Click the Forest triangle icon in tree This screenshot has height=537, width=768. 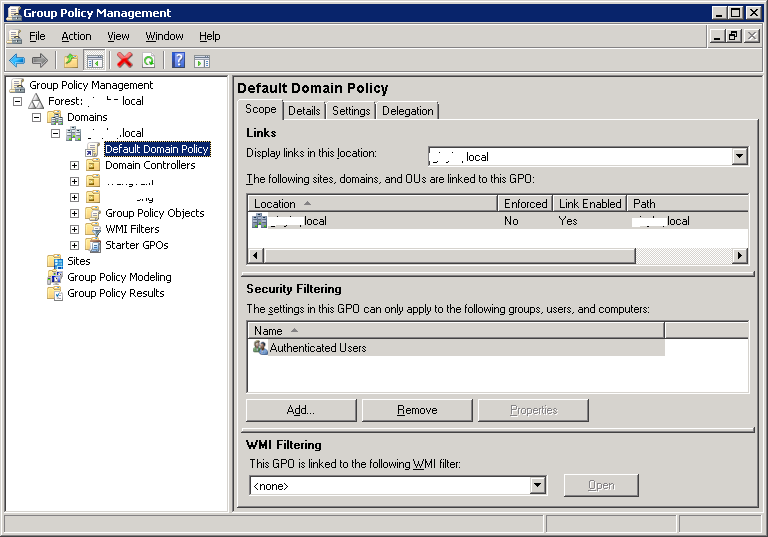[36, 101]
